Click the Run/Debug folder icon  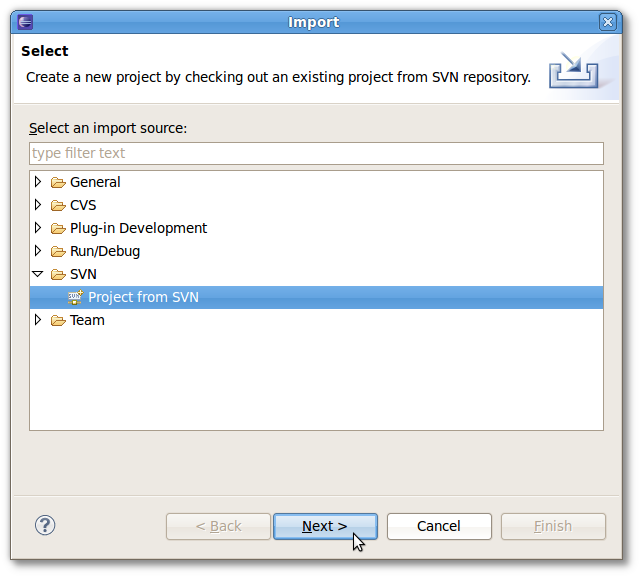click(x=58, y=251)
